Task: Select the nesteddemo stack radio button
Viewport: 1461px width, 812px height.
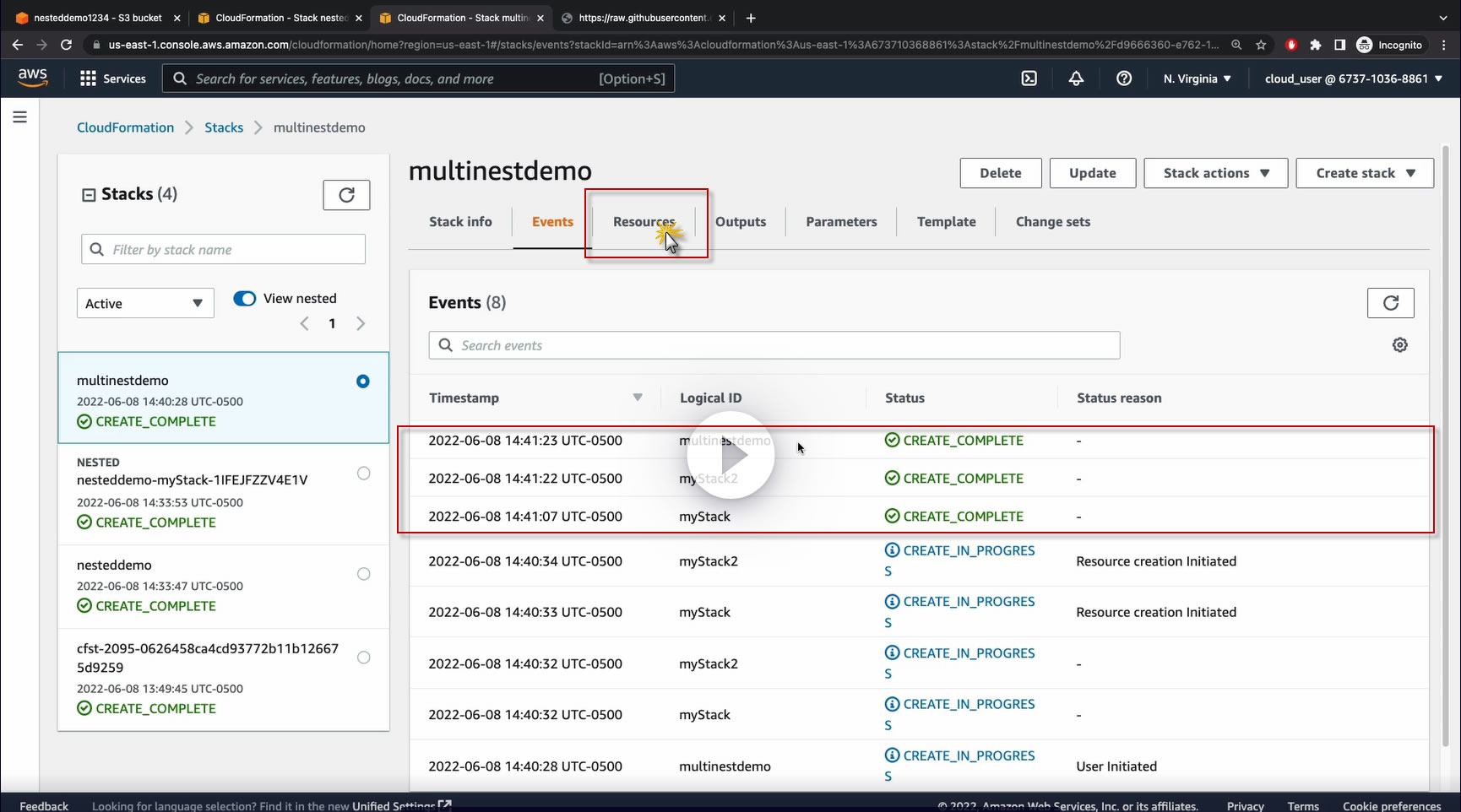Action: tap(363, 574)
